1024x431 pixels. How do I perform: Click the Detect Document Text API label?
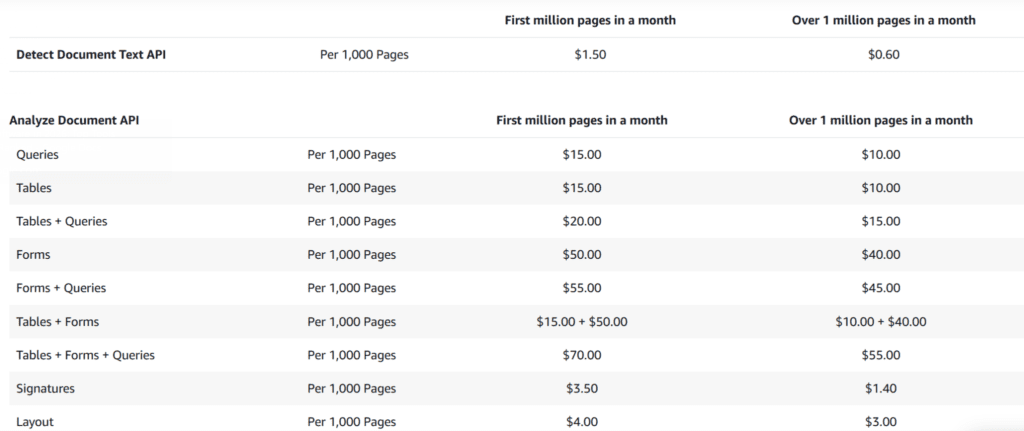tap(91, 55)
